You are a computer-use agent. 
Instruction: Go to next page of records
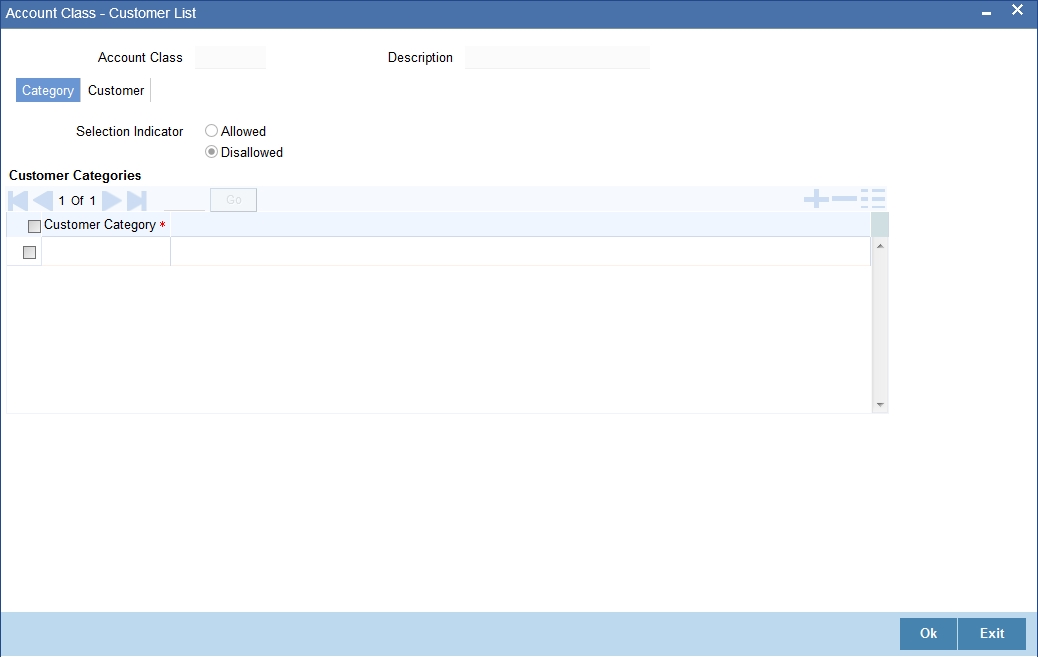[x=111, y=200]
